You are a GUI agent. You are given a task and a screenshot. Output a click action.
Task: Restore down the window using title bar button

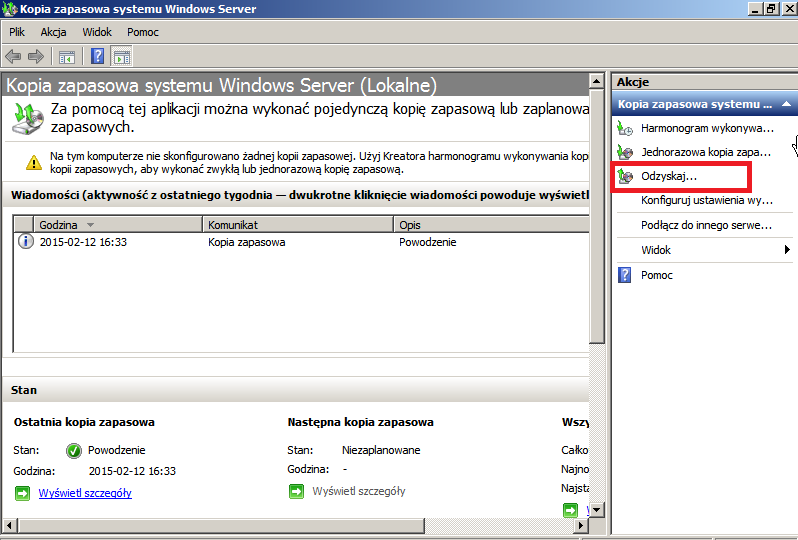coord(772,9)
